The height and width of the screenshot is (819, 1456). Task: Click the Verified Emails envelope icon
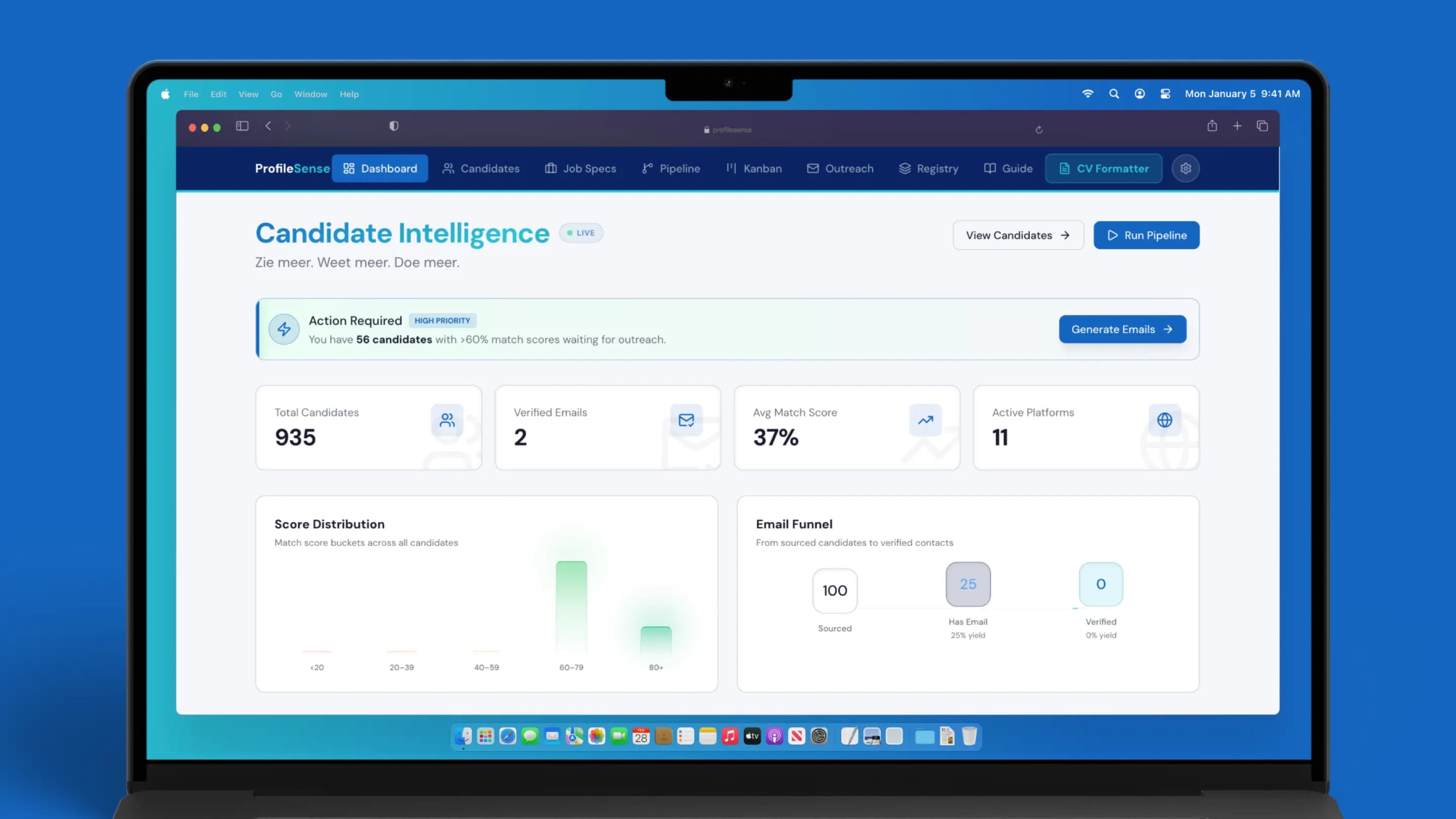pos(686,420)
